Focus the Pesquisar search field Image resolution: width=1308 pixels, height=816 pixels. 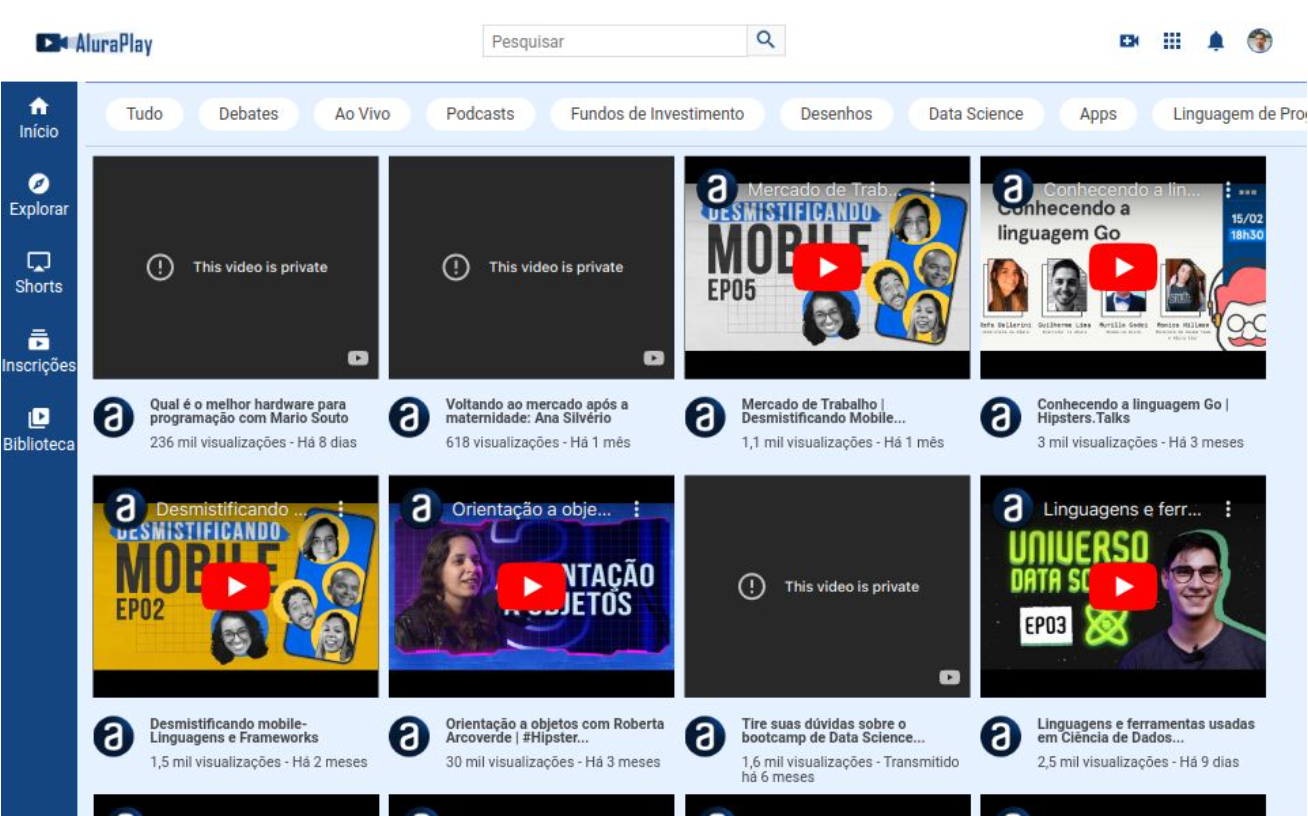615,41
